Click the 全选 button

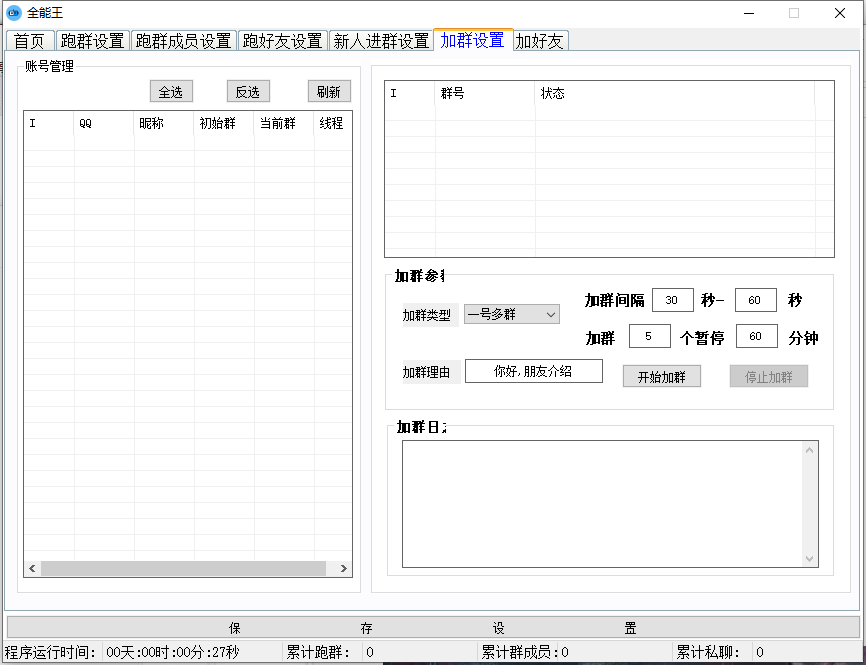point(171,92)
